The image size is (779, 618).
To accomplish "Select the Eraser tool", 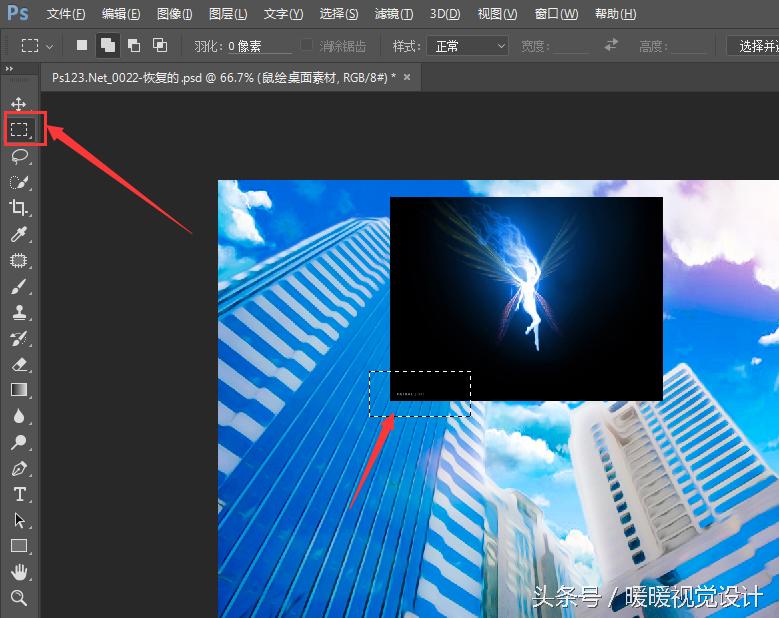I will [x=19, y=365].
